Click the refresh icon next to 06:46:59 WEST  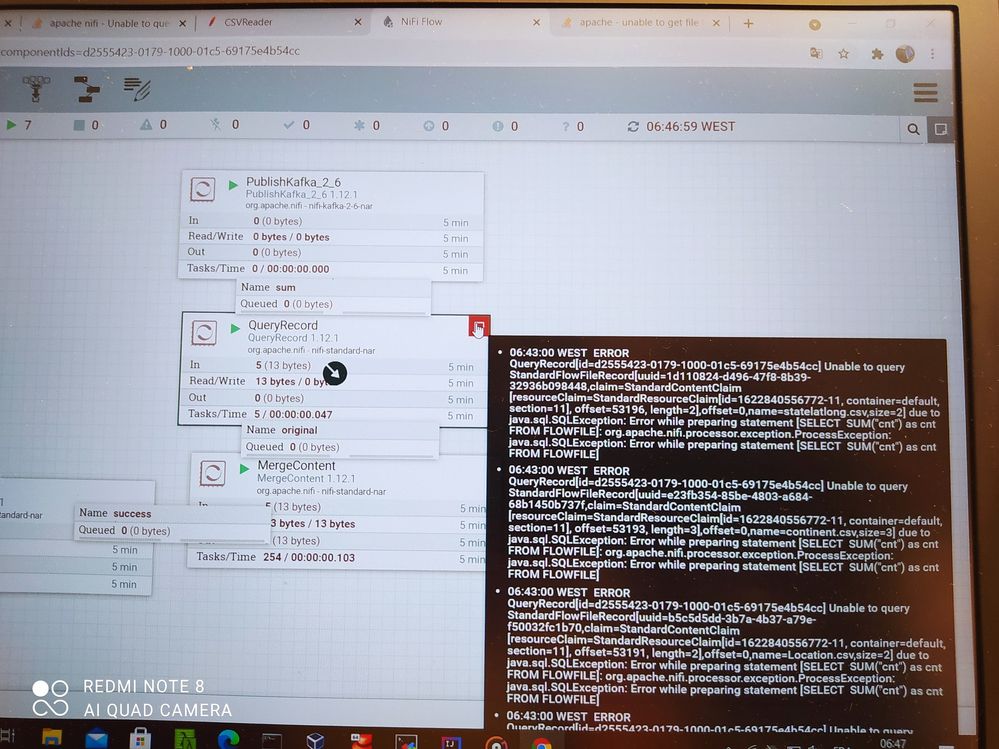(633, 126)
